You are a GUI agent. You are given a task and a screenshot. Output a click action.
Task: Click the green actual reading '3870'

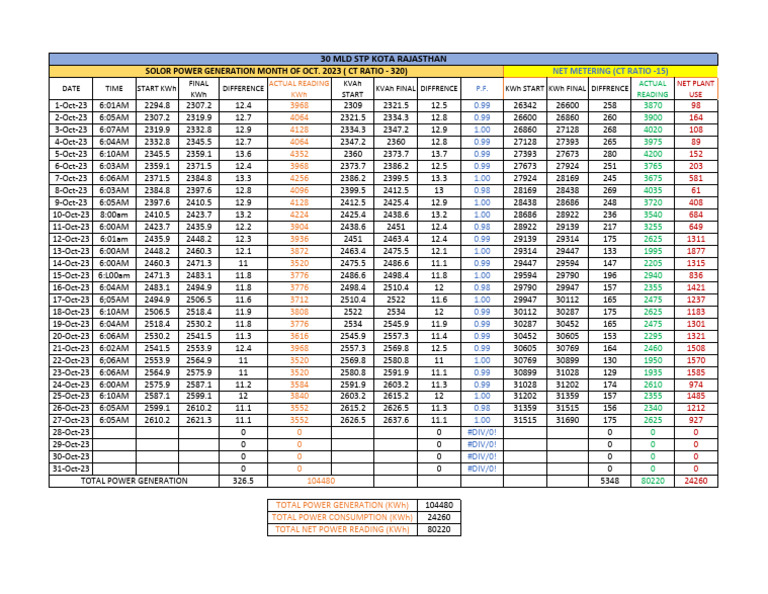(652, 105)
